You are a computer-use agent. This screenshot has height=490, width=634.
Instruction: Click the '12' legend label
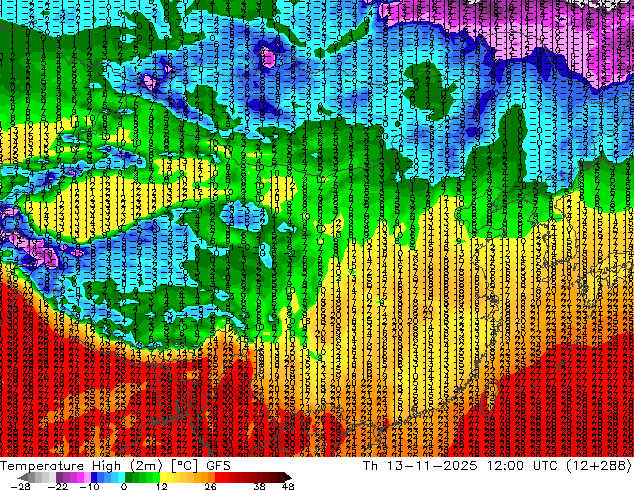coord(162,486)
